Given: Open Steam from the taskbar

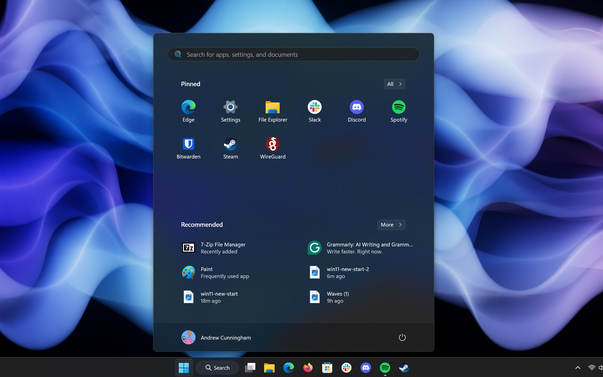Looking at the screenshot, I should [404, 368].
